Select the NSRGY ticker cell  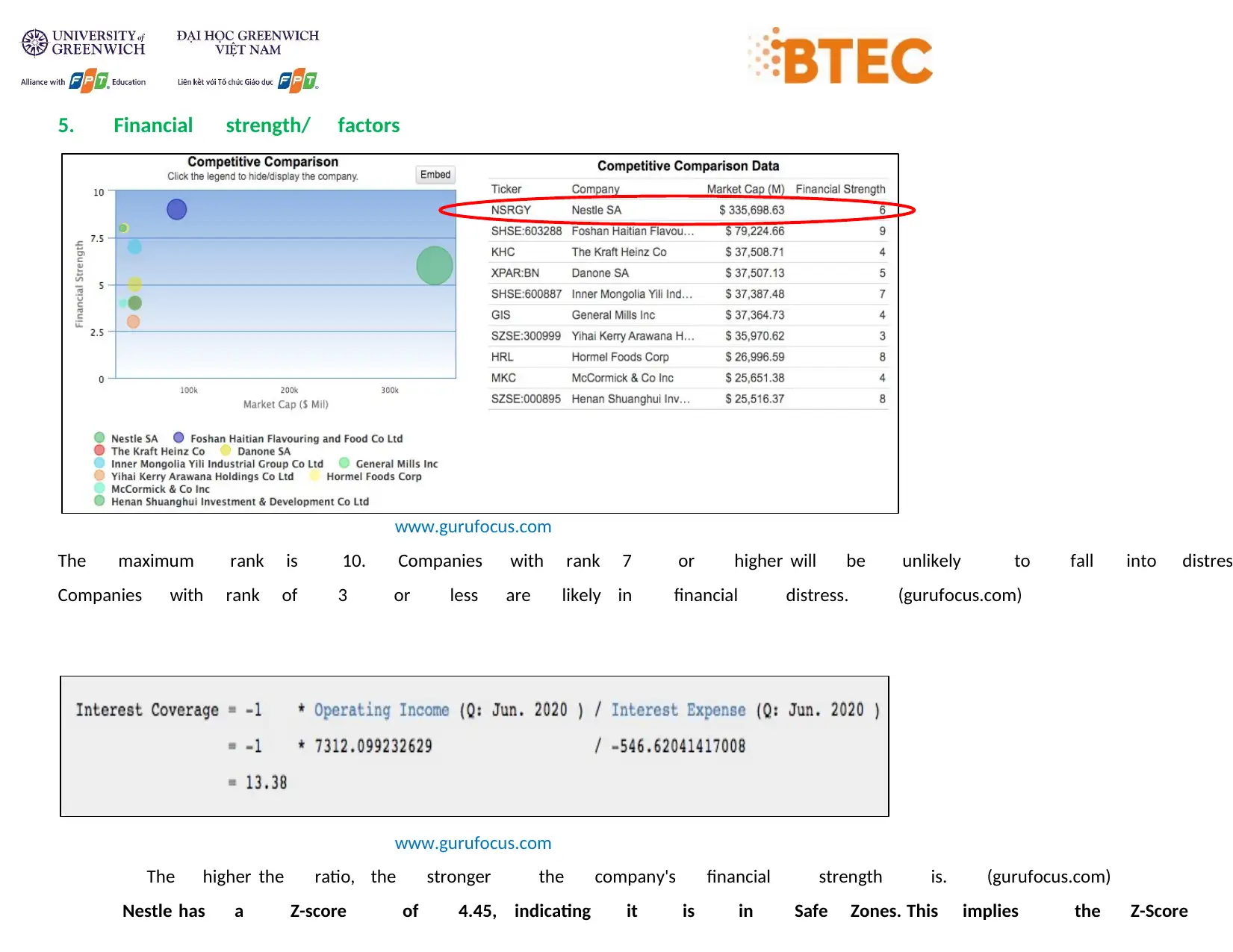511,211
